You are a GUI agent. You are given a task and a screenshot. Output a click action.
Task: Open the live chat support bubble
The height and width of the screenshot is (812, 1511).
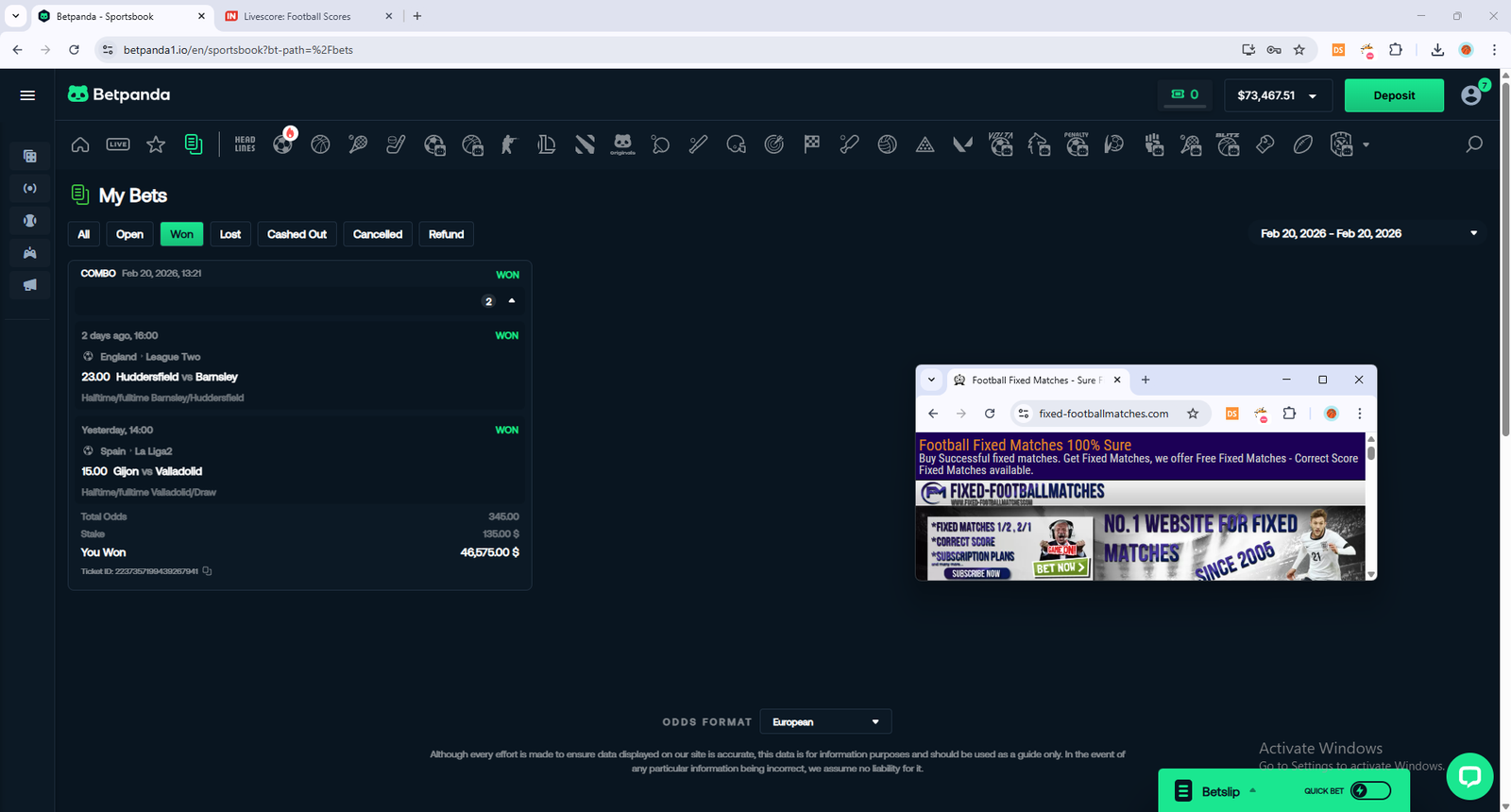tap(1469, 776)
